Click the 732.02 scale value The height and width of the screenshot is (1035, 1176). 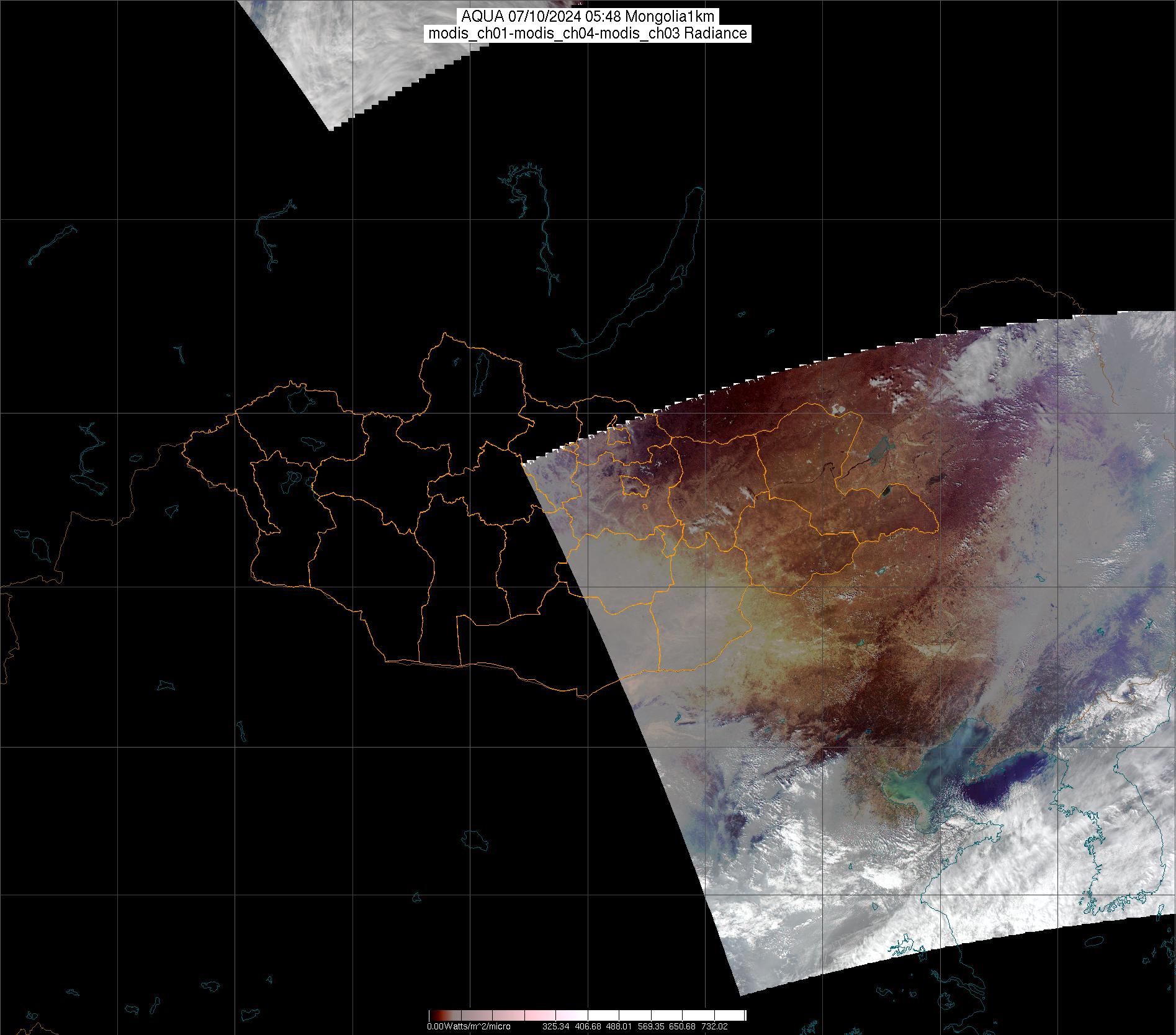click(714, 1027)
